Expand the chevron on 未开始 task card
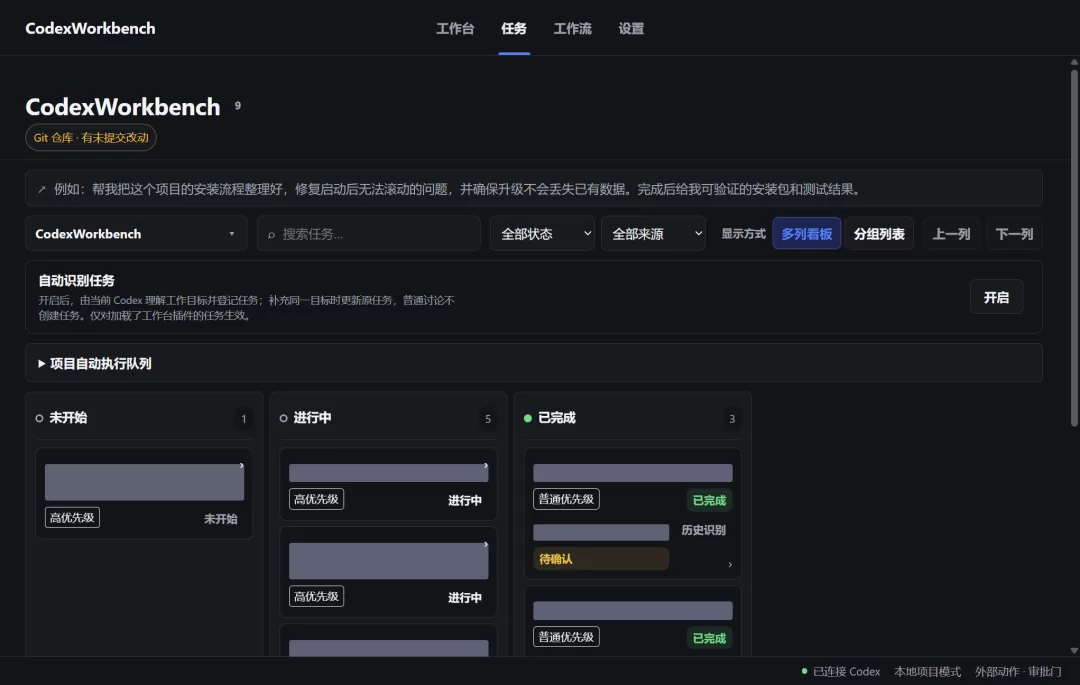This screenshot has width=1080, height=685. click(242, 466)
